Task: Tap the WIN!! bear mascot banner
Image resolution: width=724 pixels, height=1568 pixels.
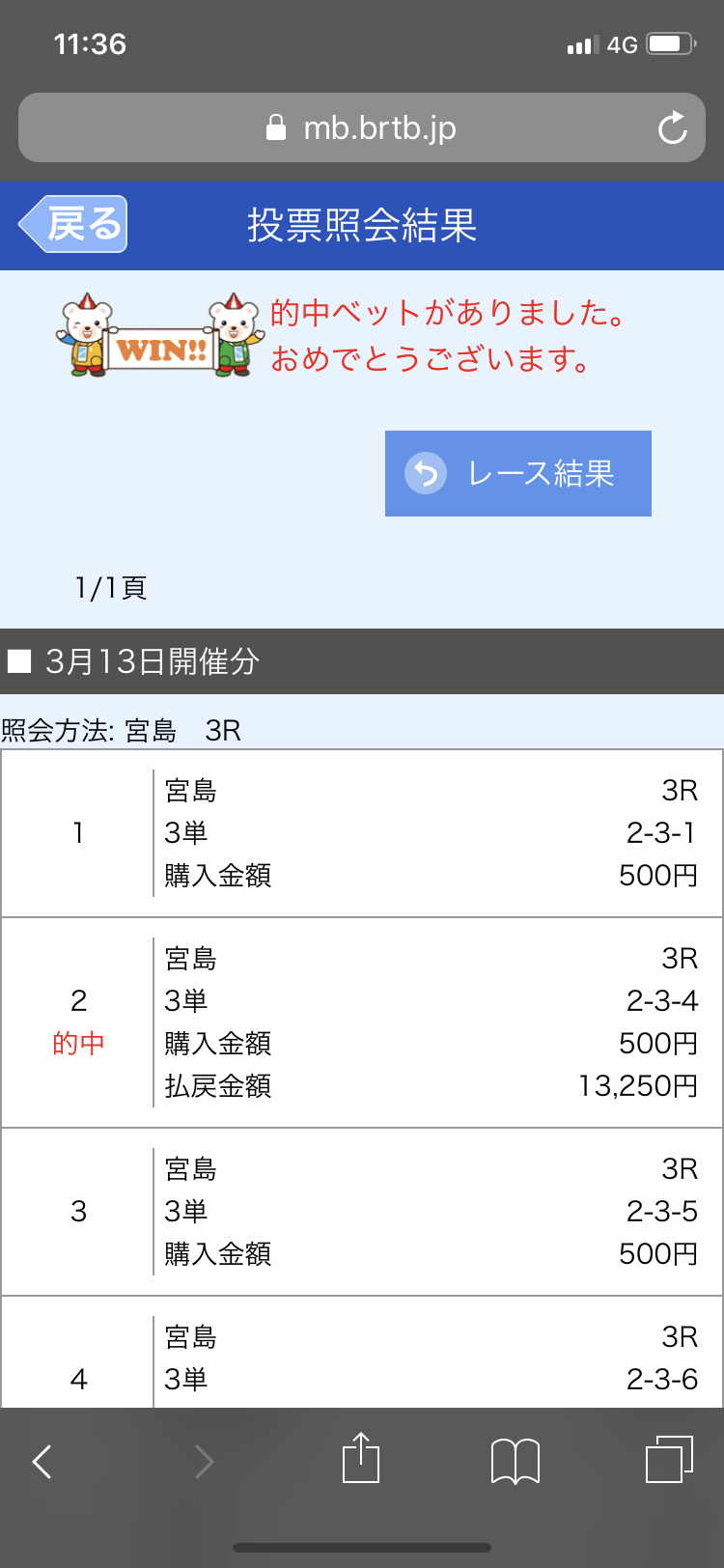Action: [159, 335]
